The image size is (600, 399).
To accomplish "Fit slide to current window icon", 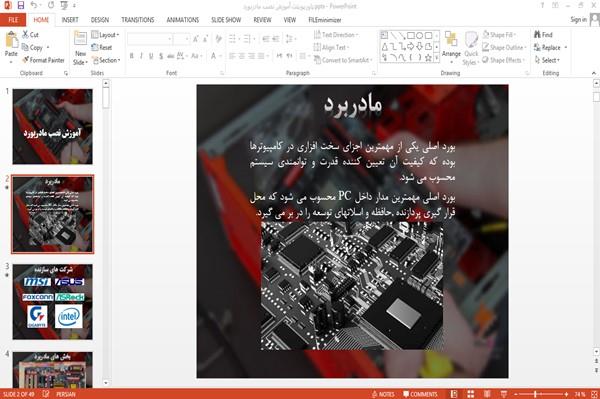I will 594,394.
